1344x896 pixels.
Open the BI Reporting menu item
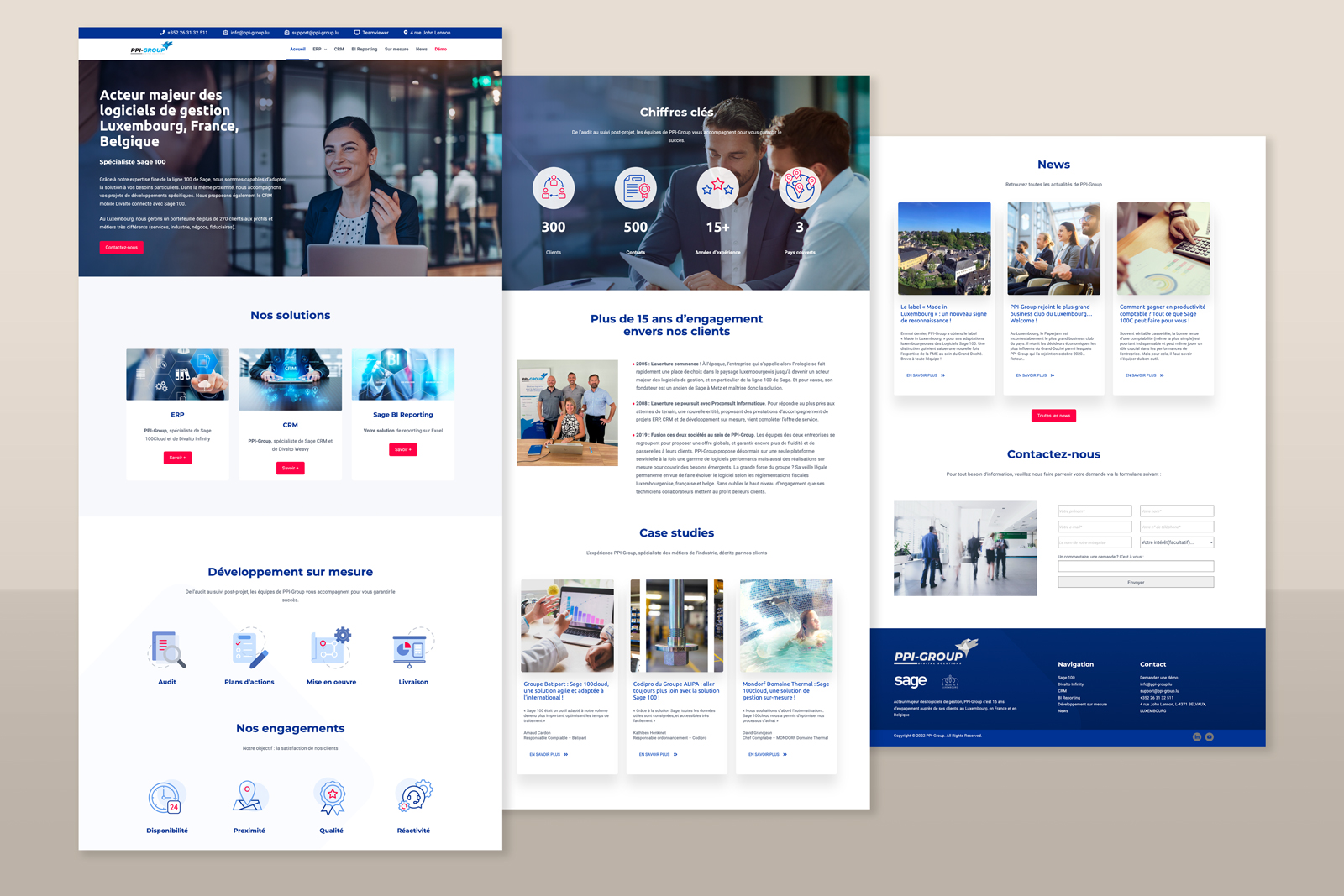click(x=364, y=50)
